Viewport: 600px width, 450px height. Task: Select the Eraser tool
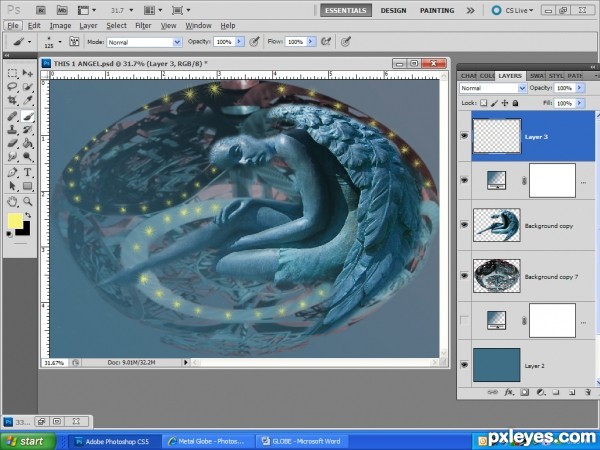coord(12,143)
